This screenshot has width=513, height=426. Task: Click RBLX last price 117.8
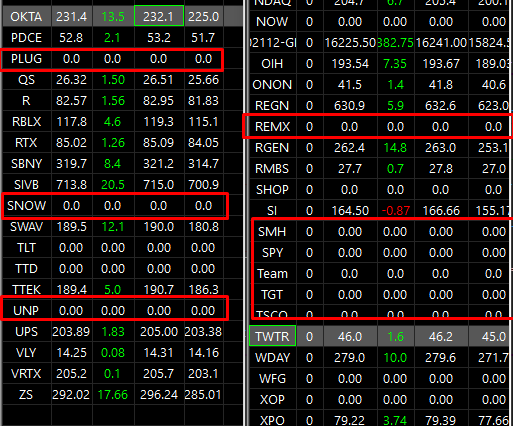click(x=71, y=122)
